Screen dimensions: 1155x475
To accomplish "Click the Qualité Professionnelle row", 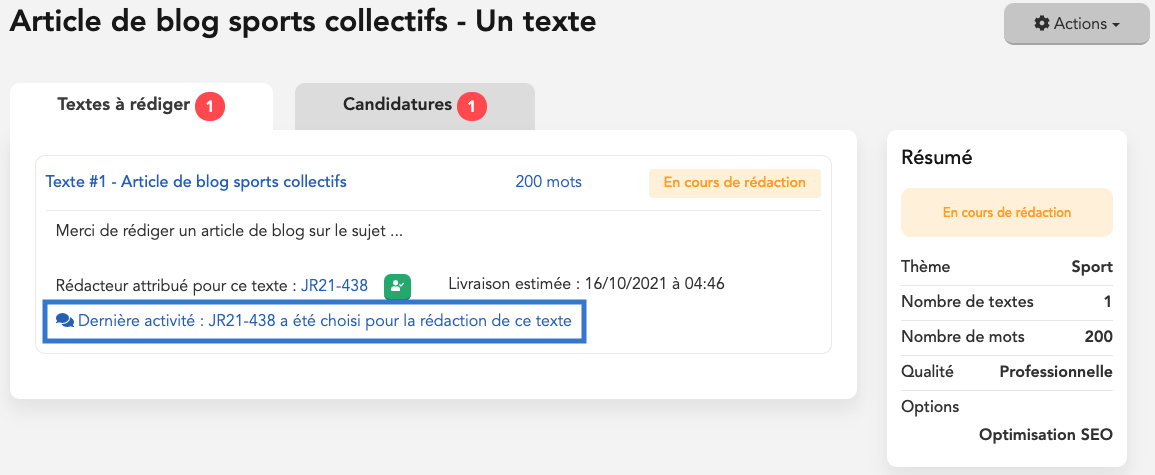I will pyautogui.click(x=1006, y=372).
